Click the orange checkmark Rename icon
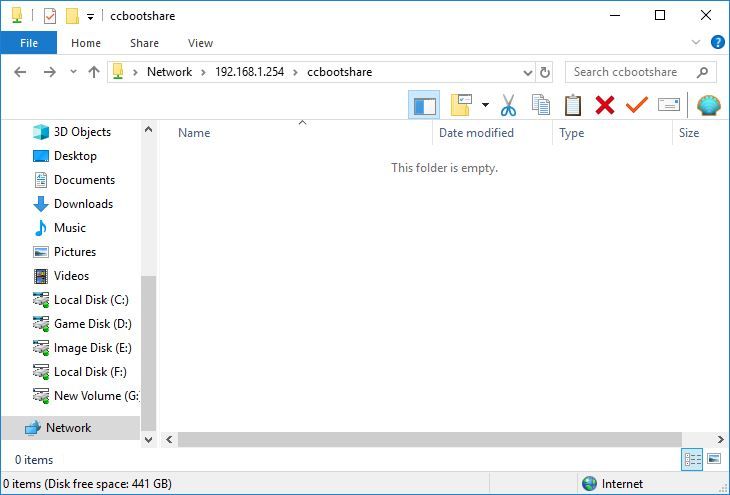 [x=636, y=105]
